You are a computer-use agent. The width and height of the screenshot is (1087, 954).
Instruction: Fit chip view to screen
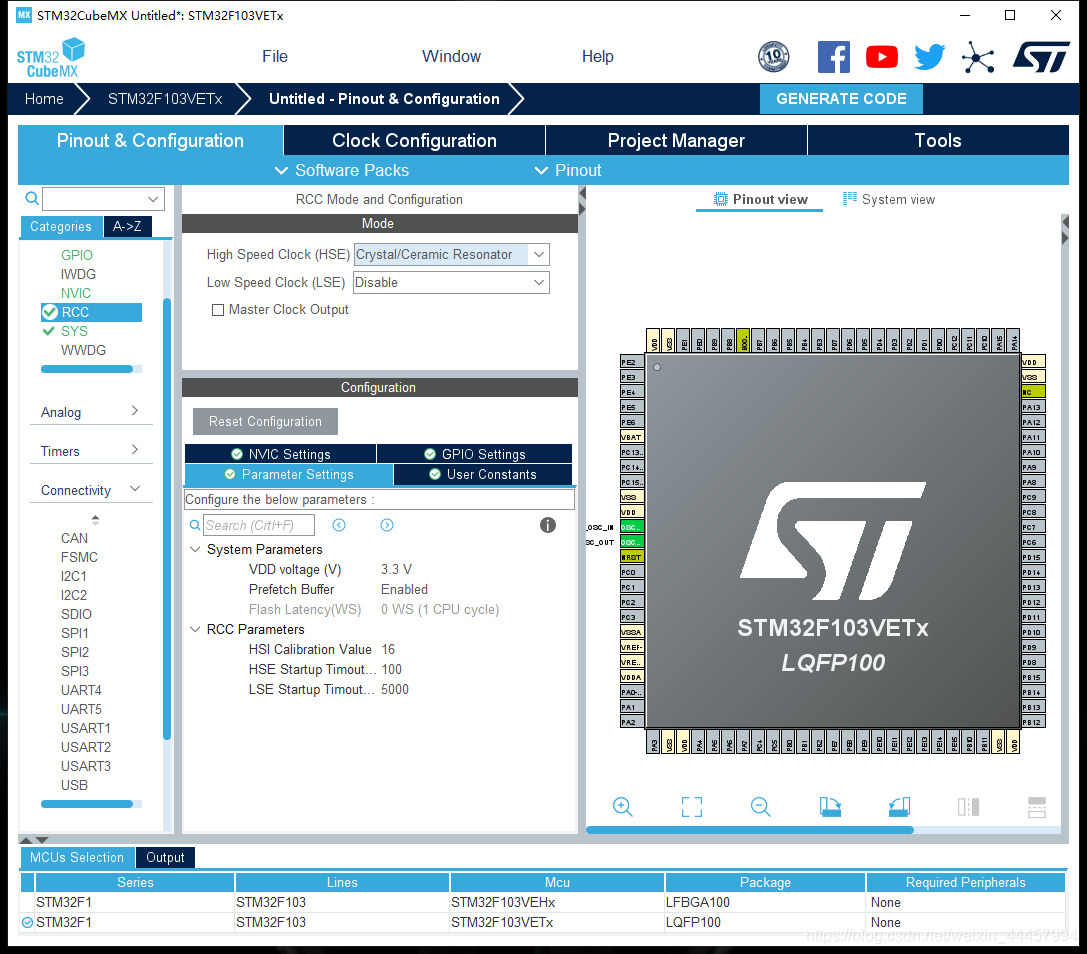pos(692,807)
